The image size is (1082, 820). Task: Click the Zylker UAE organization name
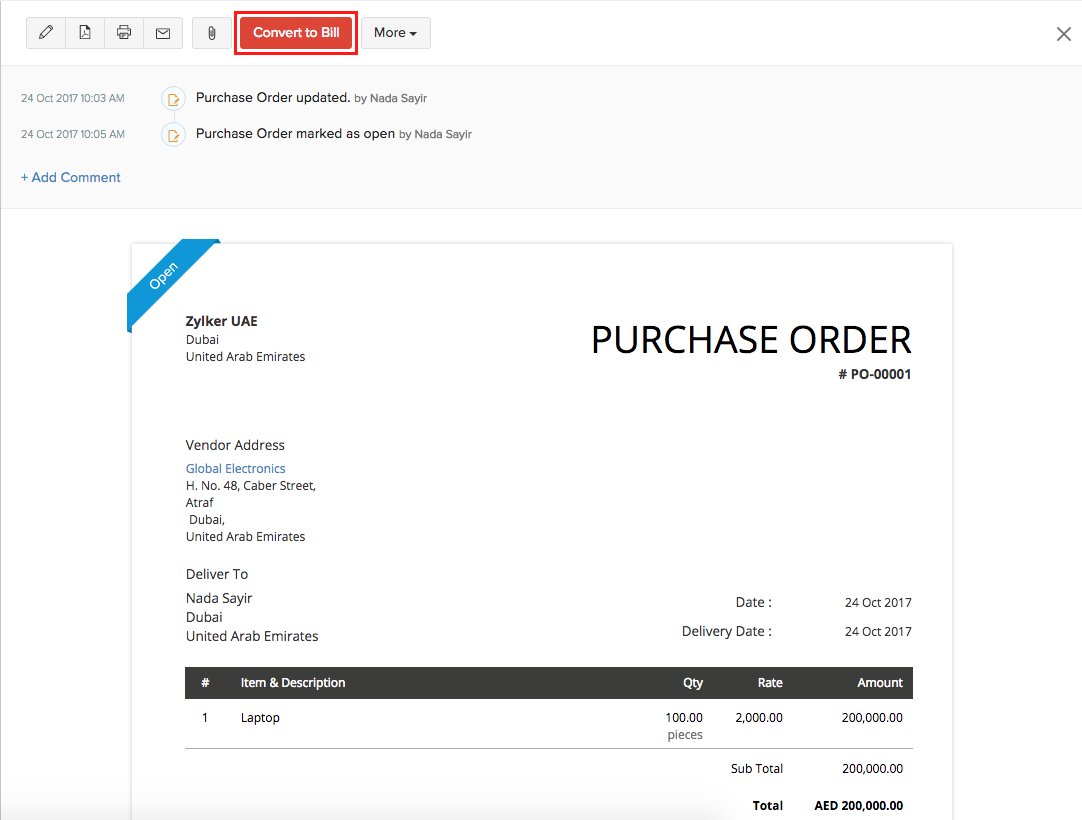tap(222, 321)
